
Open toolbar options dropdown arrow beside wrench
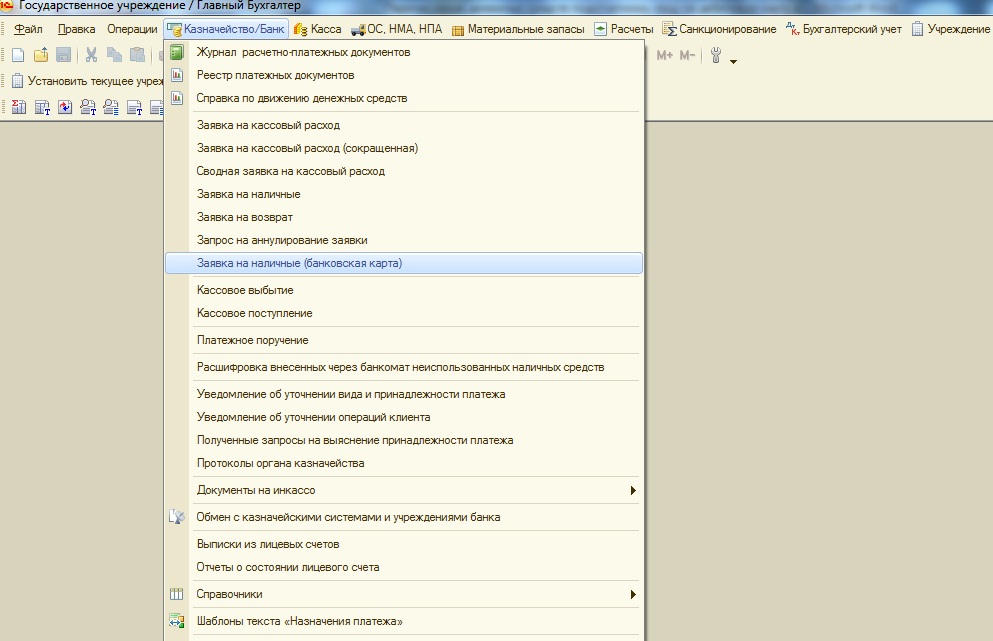pyautogui.click(x=734, y=62)
